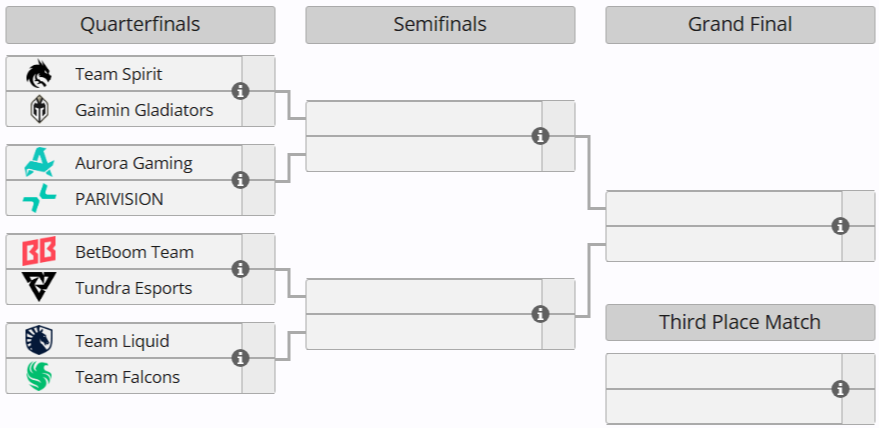The width and height of the screenshot is (879, 428).
Task: Show match details for Liquid vs Falcons
Action: coord(240,358)
